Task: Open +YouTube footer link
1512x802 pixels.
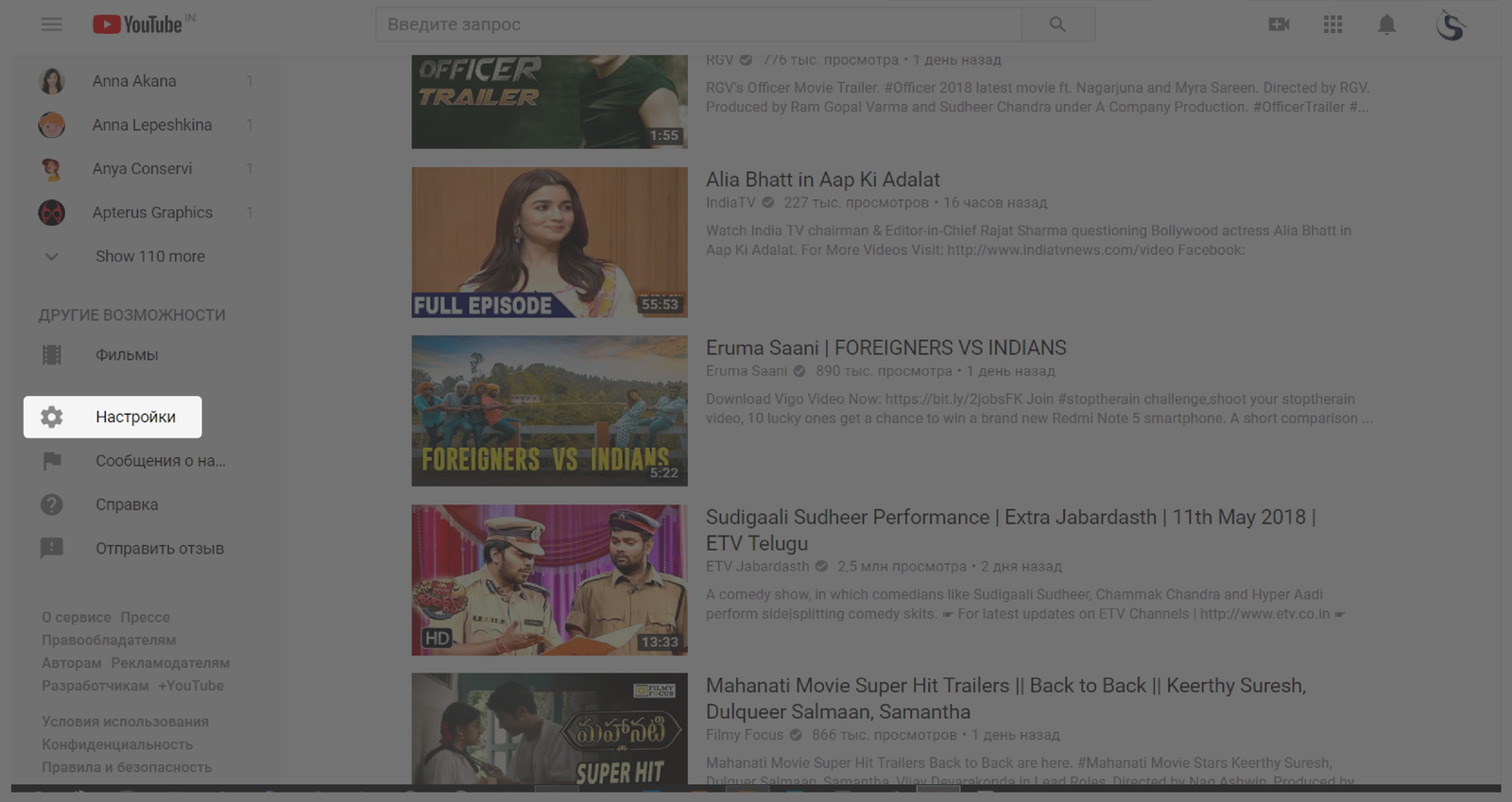Action: (x=191, y=686)
